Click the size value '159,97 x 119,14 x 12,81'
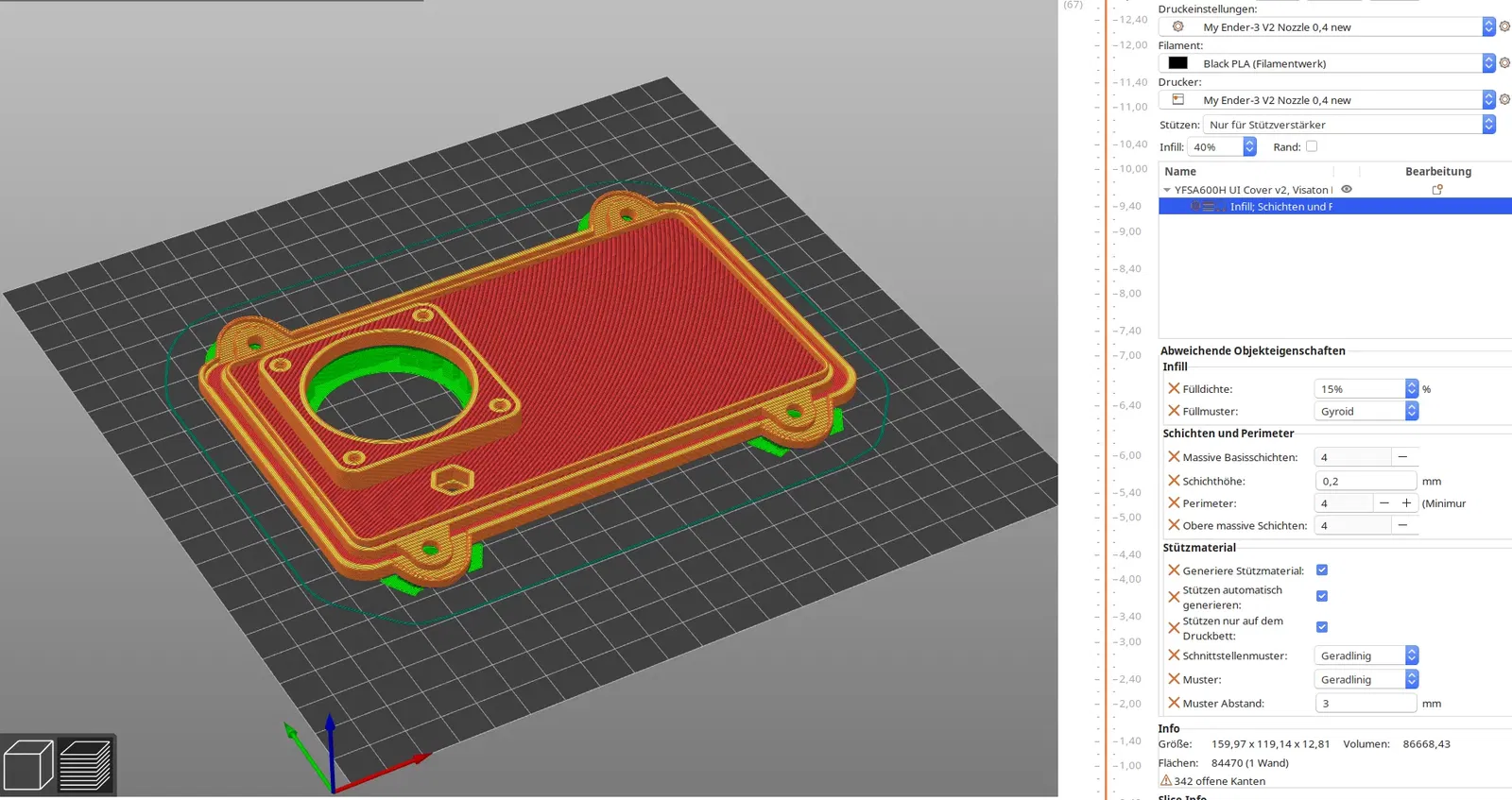The width and height of the screenshot is (1512, 800). pos(1270,744)
